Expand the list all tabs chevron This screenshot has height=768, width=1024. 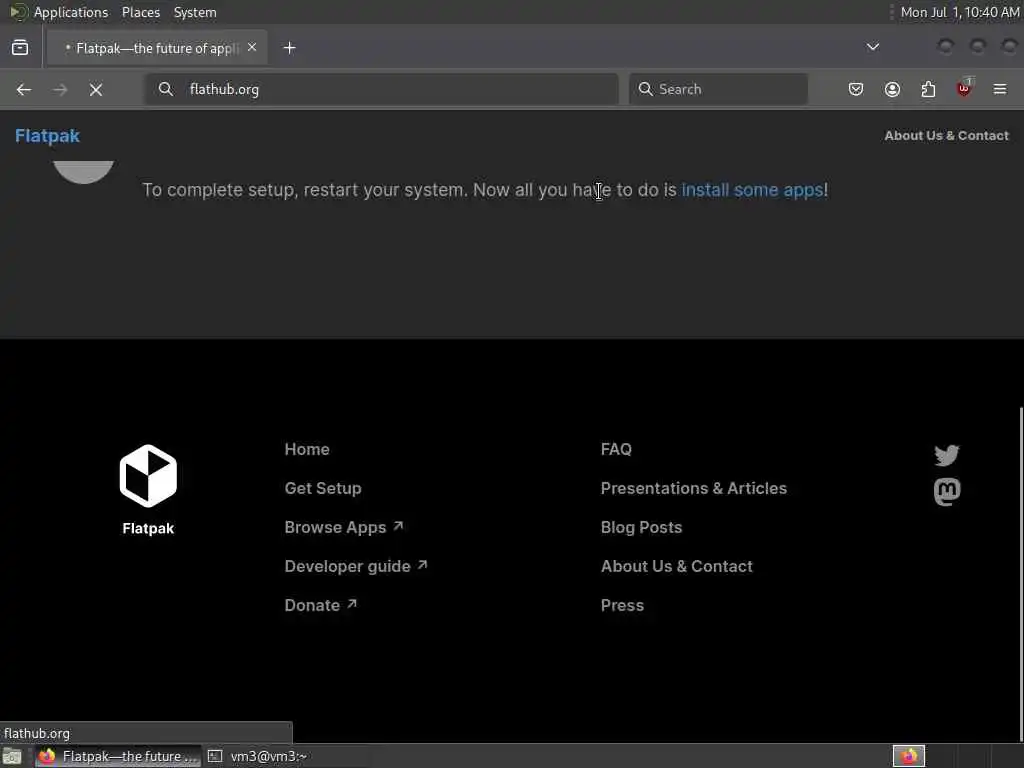click(x=872, y=47)
